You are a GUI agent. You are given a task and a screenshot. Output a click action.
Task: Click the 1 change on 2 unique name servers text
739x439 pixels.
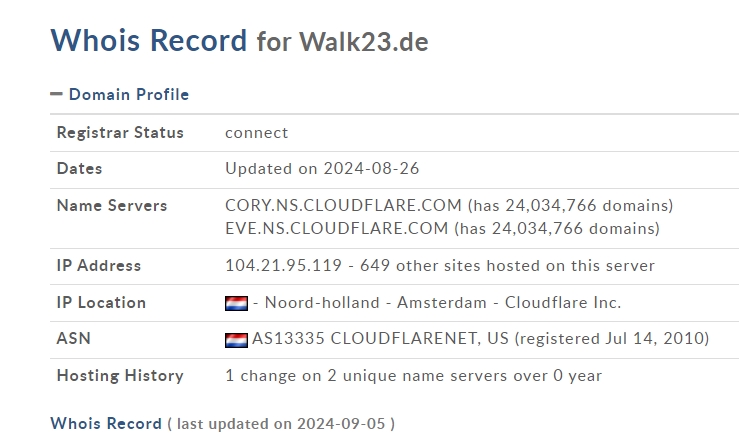tap(413, 376)
